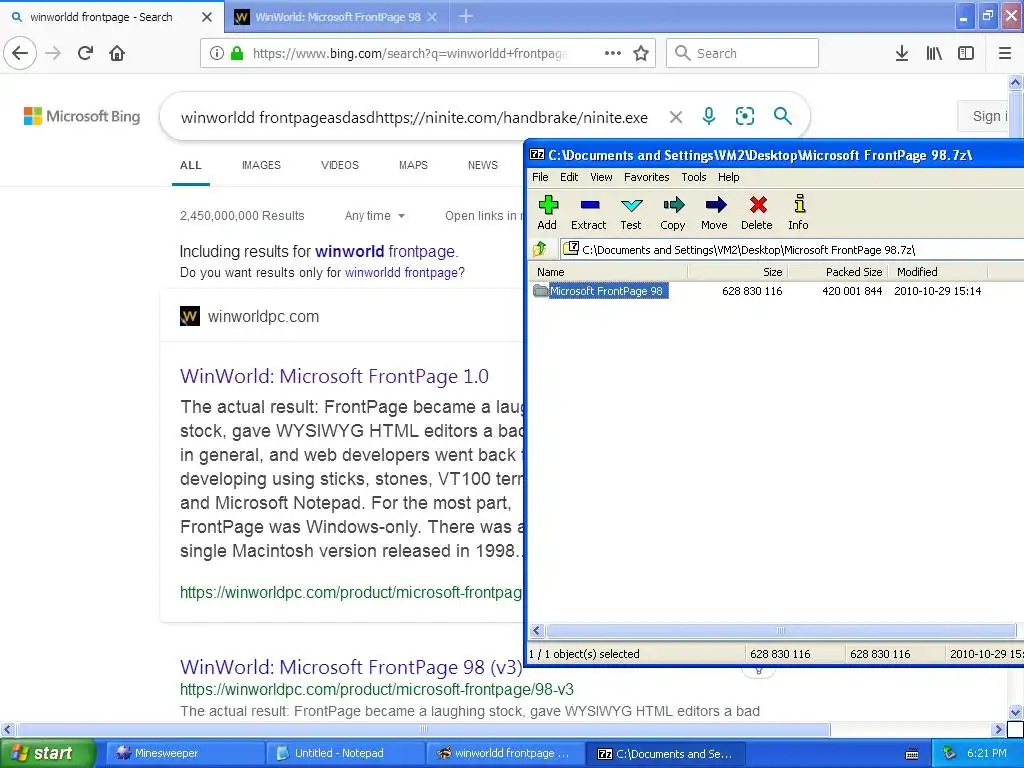Close the winworldd frontpage Search tab

[x=207, y=17]
